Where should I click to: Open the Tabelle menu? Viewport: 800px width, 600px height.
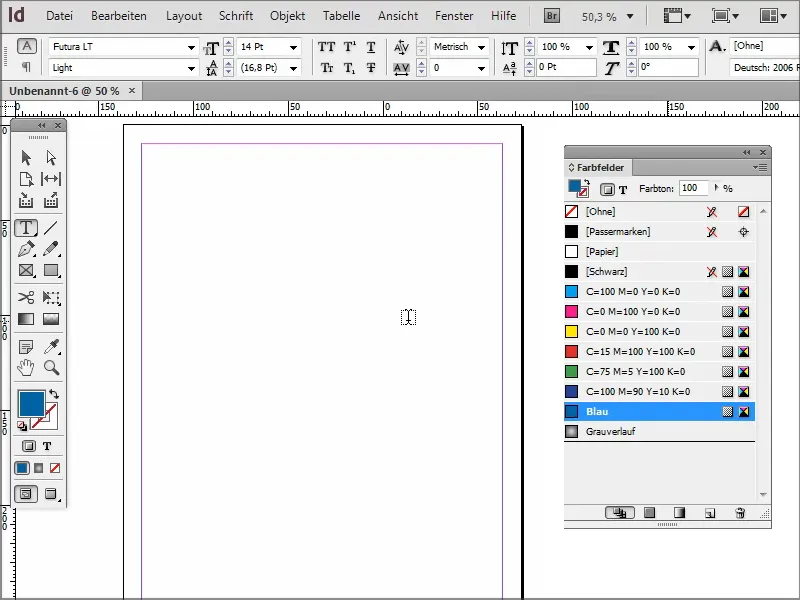tap(341, 16)
